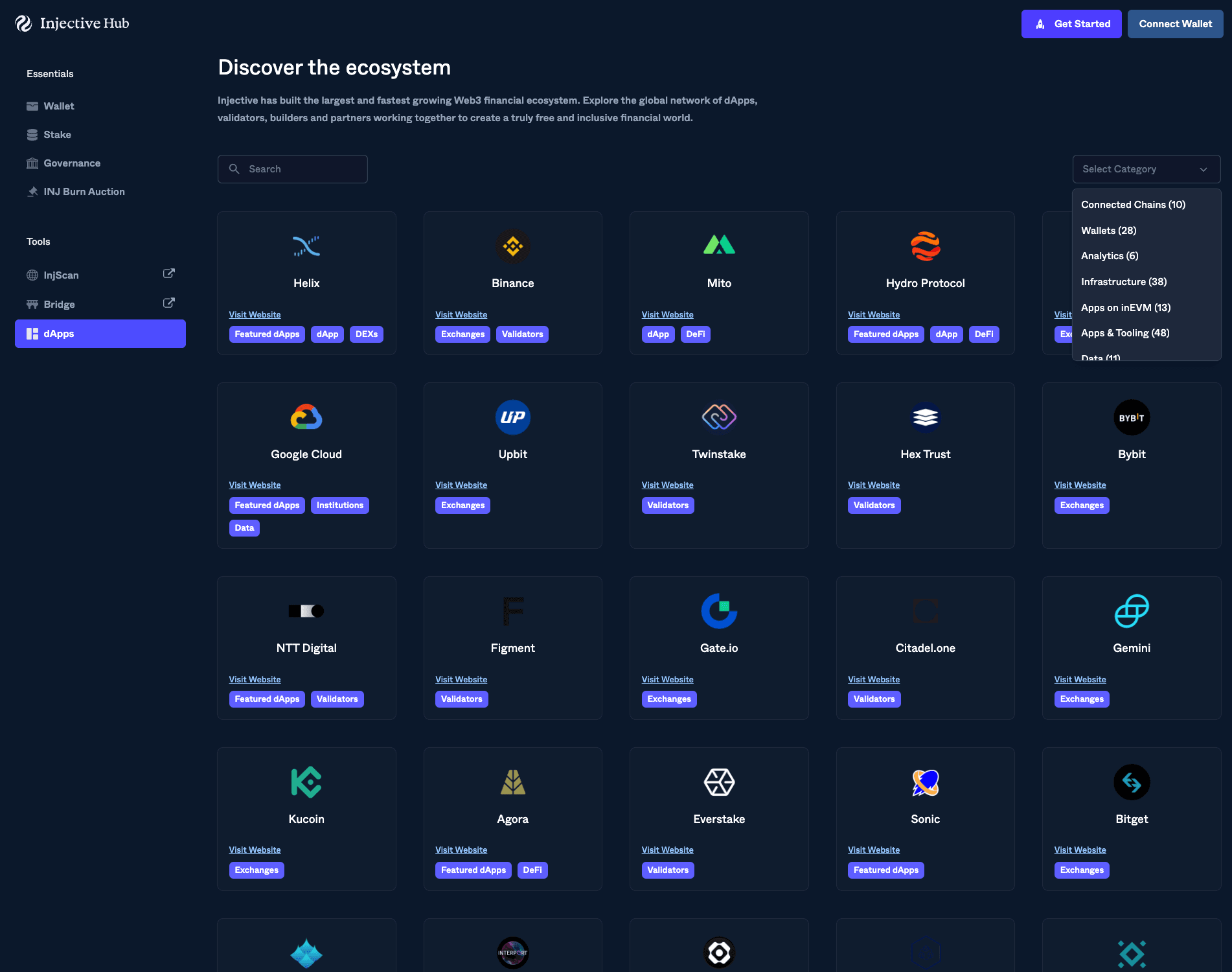Click the Sonic logo icon
The image size is (1232, 972).
[x=926, y=782]
